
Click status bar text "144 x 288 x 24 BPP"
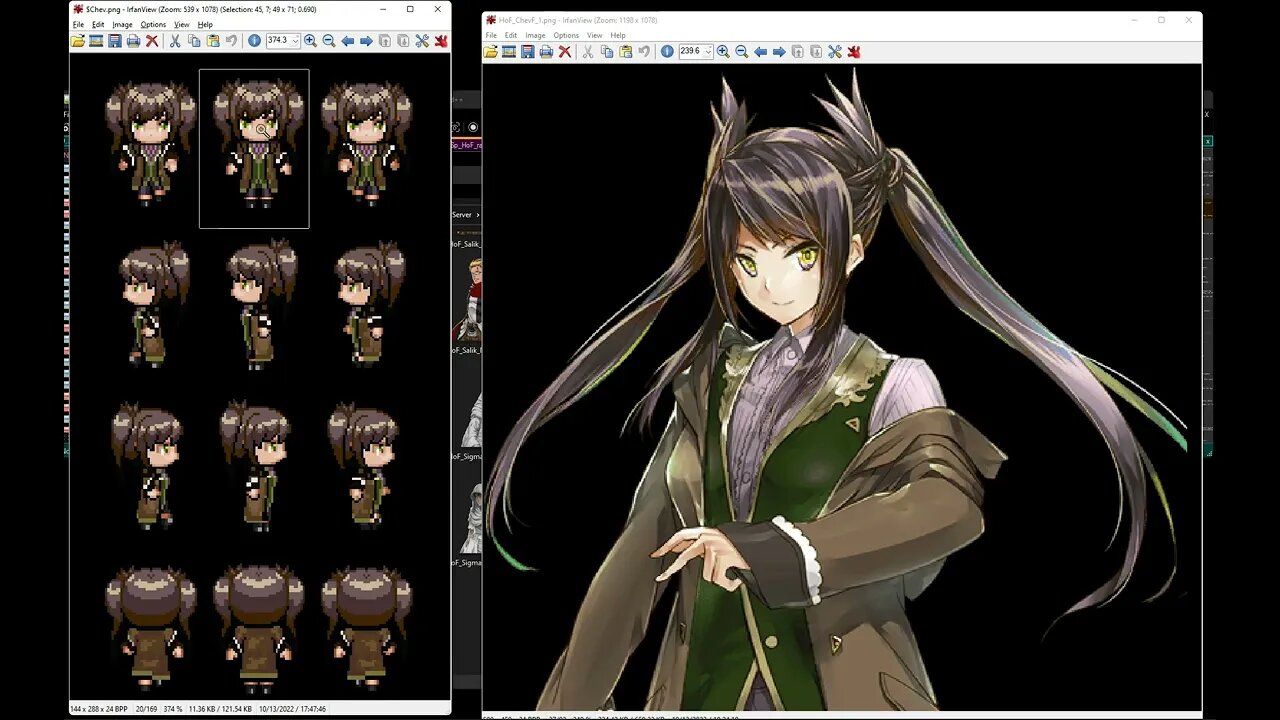(99, 709)
